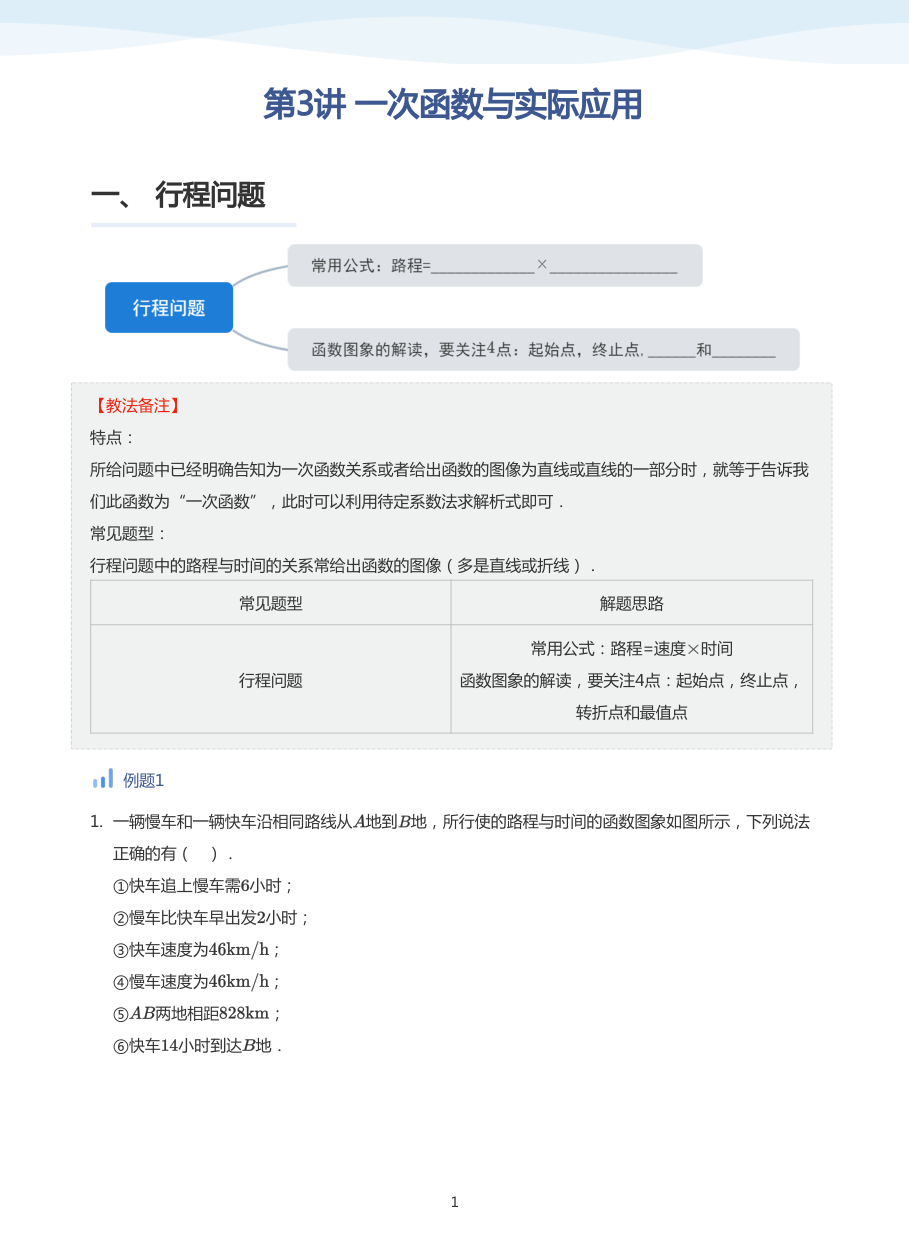Click statement ⑥快车14小时到达B地
Viewport: 909px width, 1233px height.
197,1046
